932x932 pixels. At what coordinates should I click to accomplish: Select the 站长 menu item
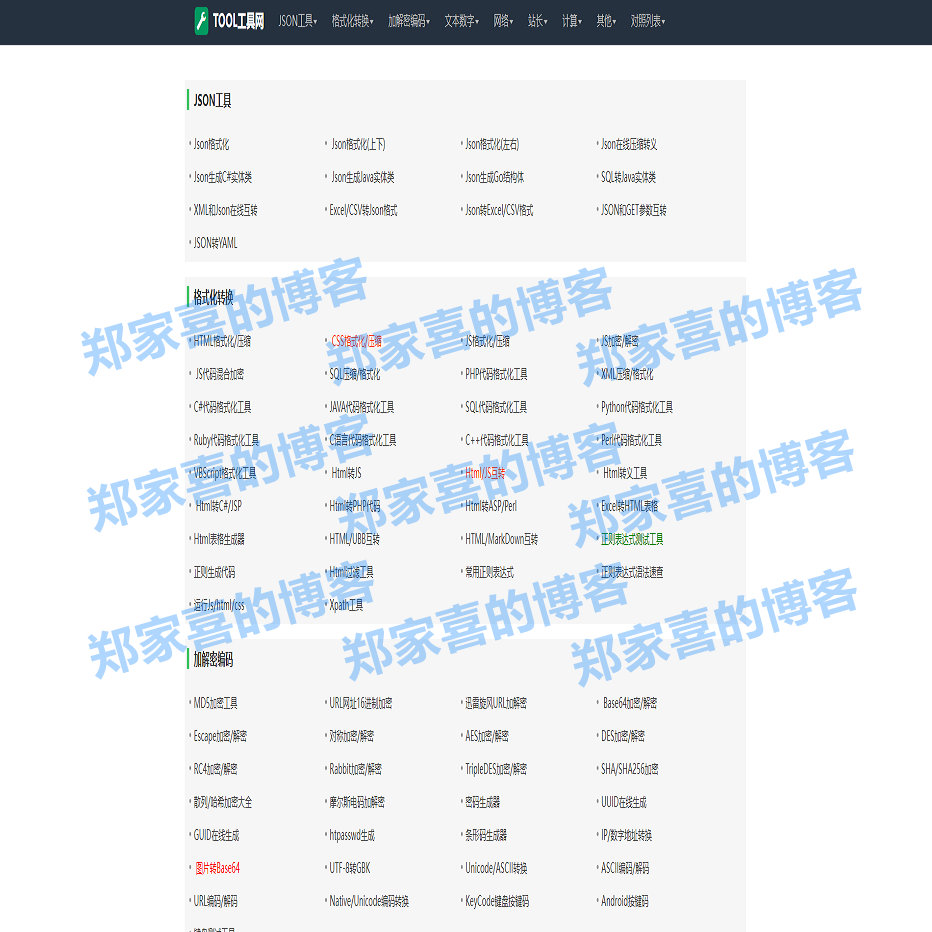coord(539,21)
